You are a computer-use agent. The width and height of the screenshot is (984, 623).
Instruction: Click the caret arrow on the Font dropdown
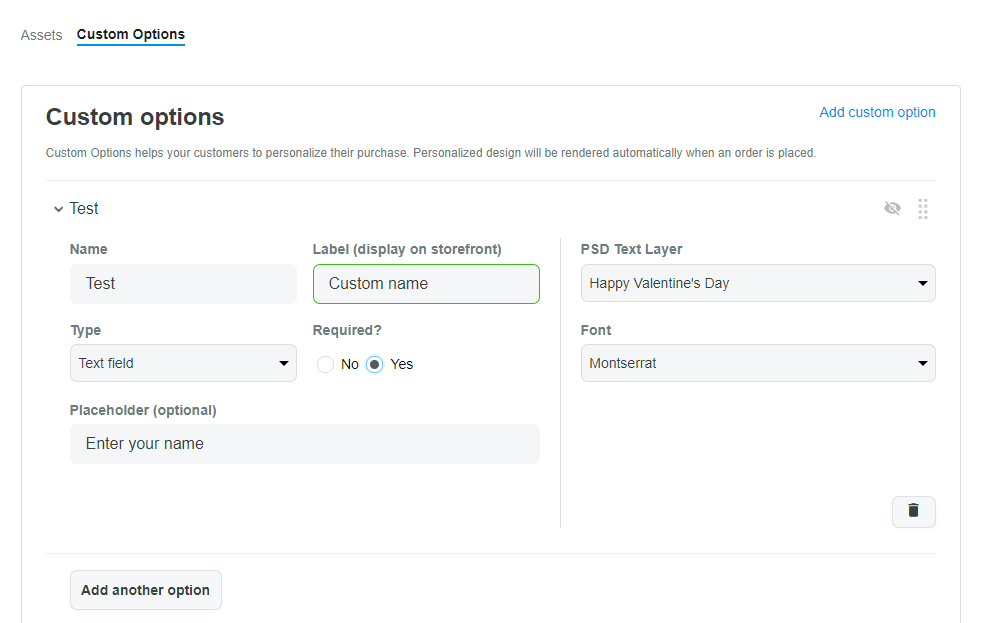point(924,363)
